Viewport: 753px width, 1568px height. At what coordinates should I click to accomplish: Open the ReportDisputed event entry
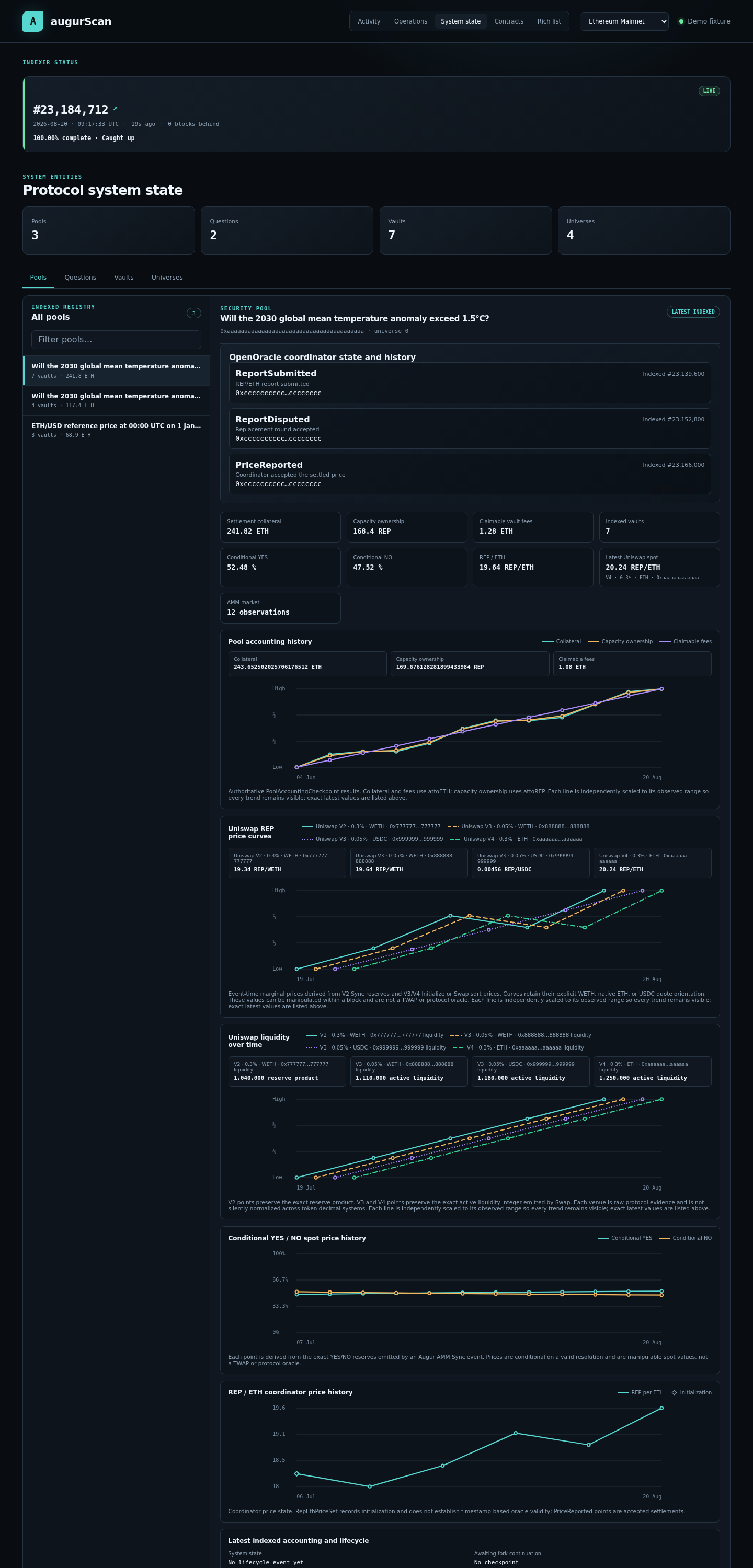(x=470, y=429)
